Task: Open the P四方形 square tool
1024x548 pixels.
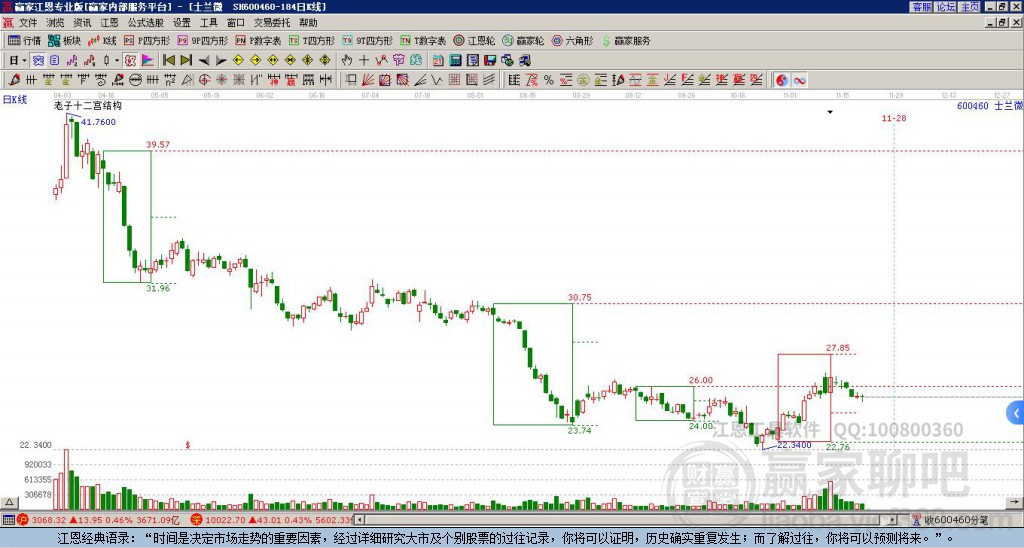Action: pos(147,40)
